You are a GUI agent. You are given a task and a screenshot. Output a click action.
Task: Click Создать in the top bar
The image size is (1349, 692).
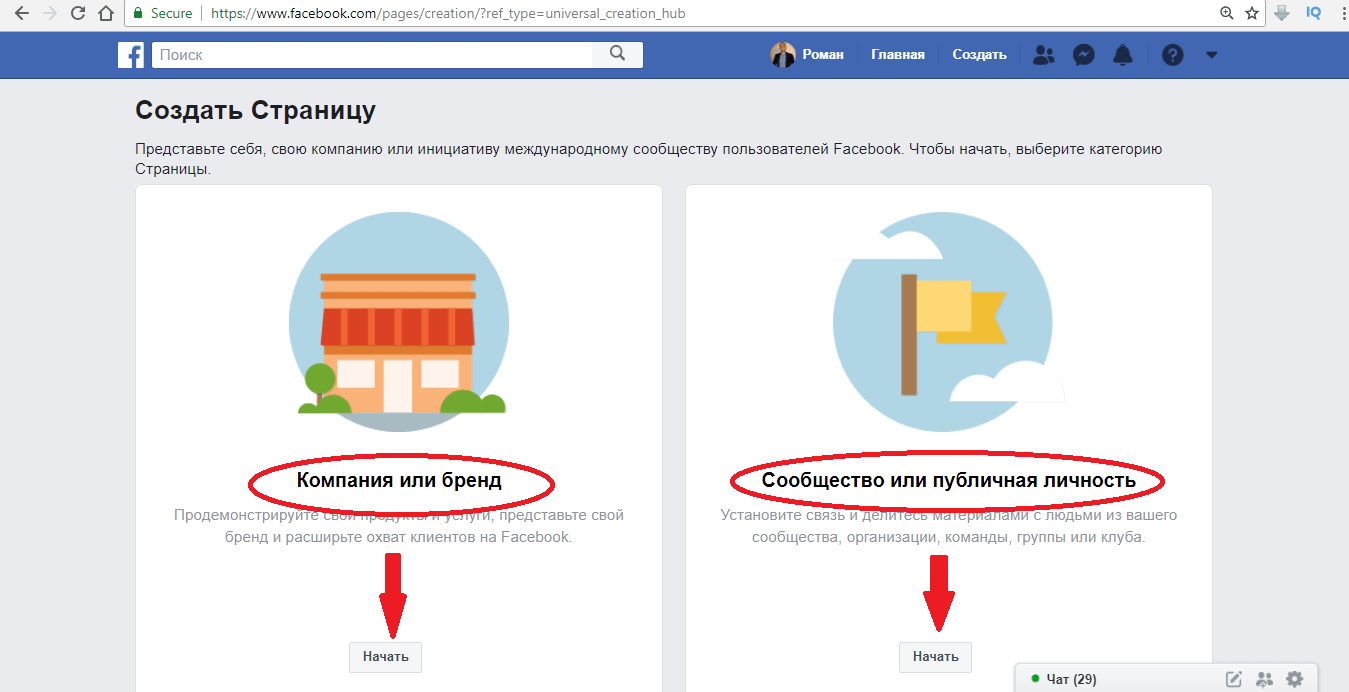pos(979,55)
